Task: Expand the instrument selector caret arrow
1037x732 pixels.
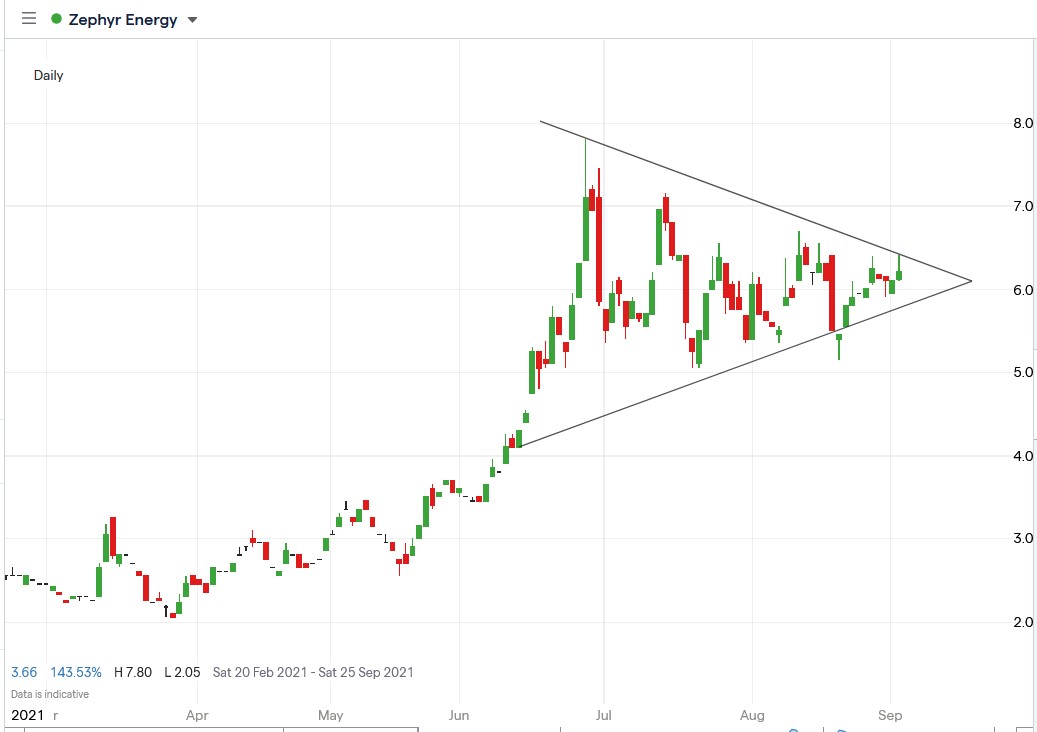Action: [192, 18]
